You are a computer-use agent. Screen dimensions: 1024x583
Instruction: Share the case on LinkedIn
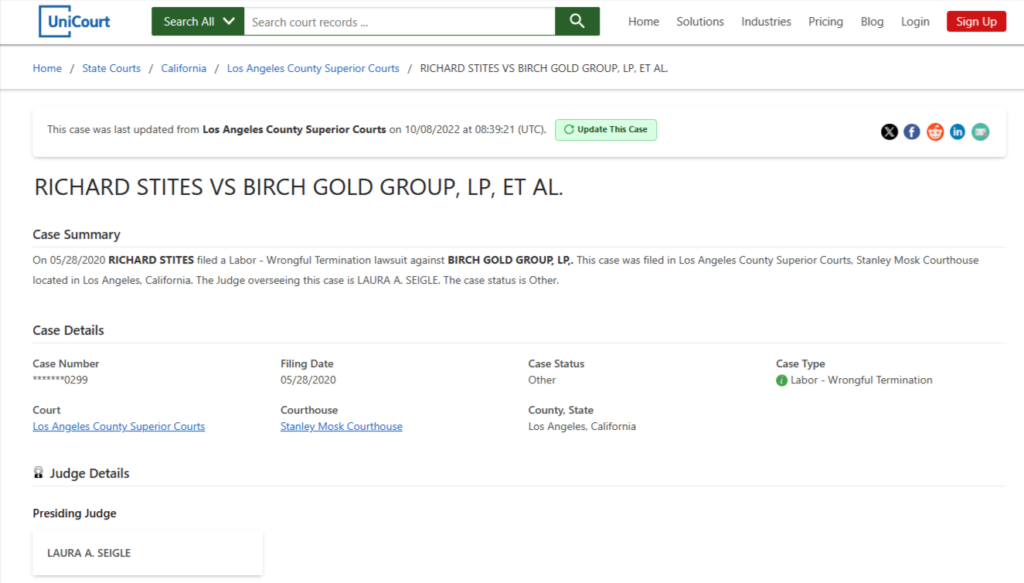[957, 132]
